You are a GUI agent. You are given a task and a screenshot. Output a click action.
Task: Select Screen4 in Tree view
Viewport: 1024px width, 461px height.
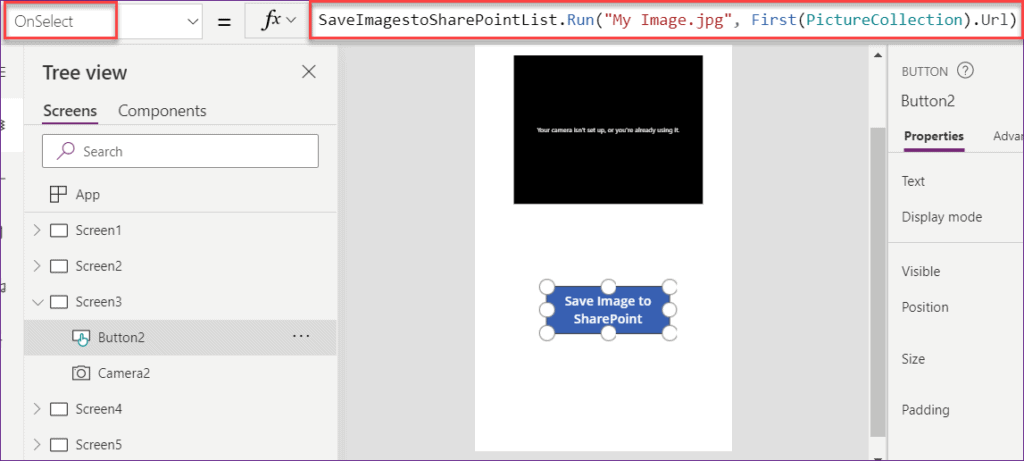coord(98,409)
